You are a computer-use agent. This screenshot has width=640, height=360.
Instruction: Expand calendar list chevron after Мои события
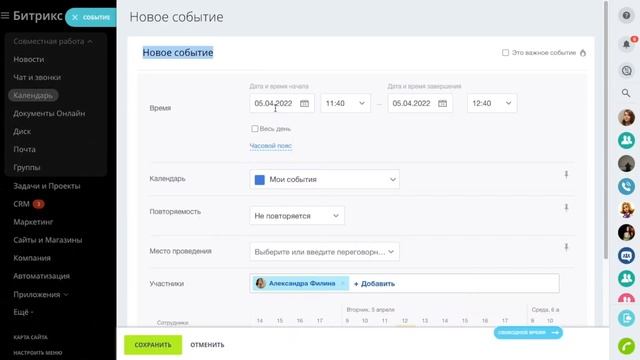click(x=393, y=180)
